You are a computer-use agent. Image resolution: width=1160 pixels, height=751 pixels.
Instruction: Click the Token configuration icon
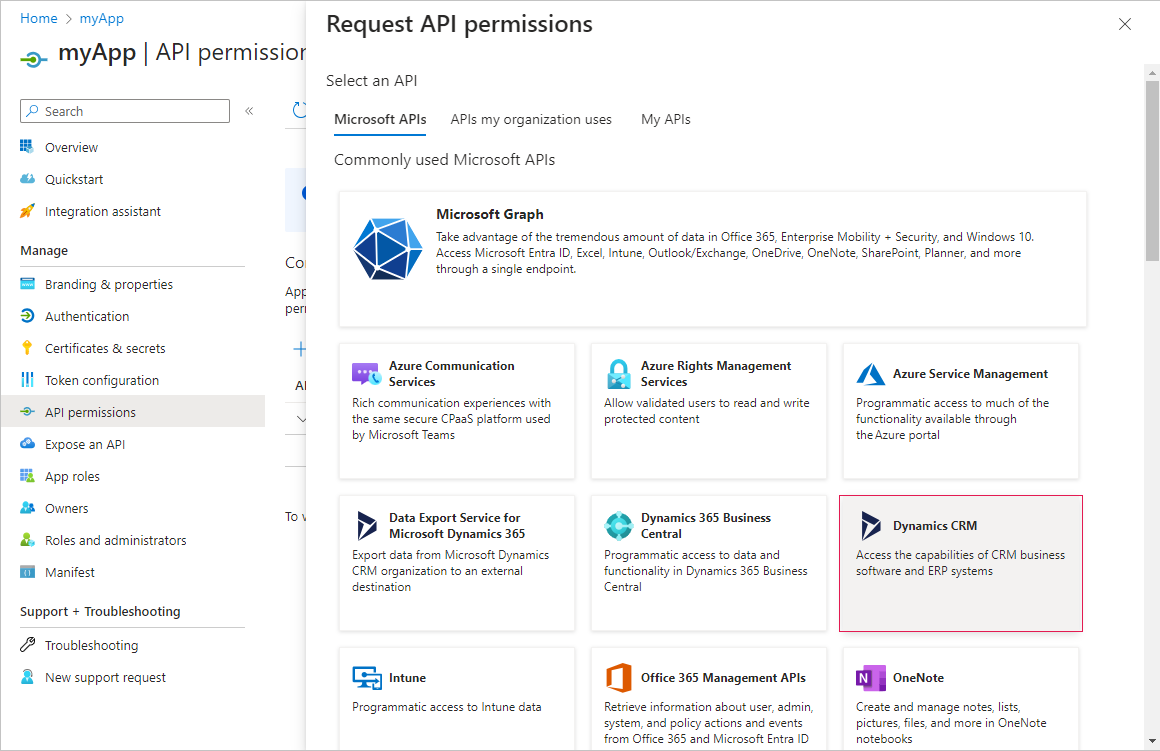(x=27, y=380)
